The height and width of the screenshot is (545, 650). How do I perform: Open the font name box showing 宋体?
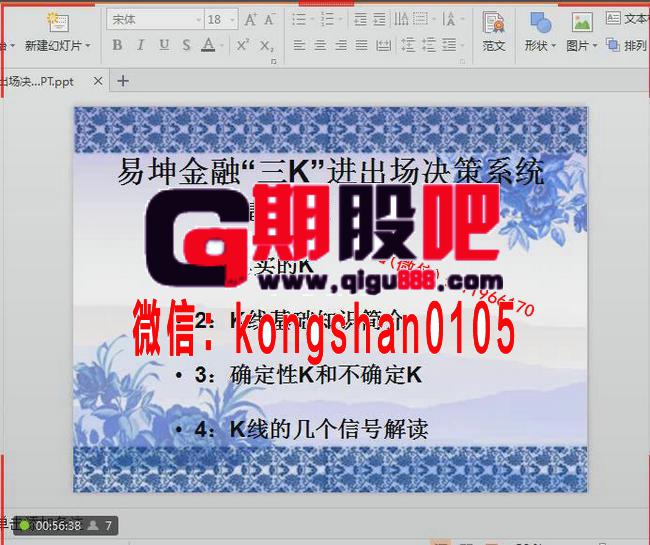[x=155, y=19]
